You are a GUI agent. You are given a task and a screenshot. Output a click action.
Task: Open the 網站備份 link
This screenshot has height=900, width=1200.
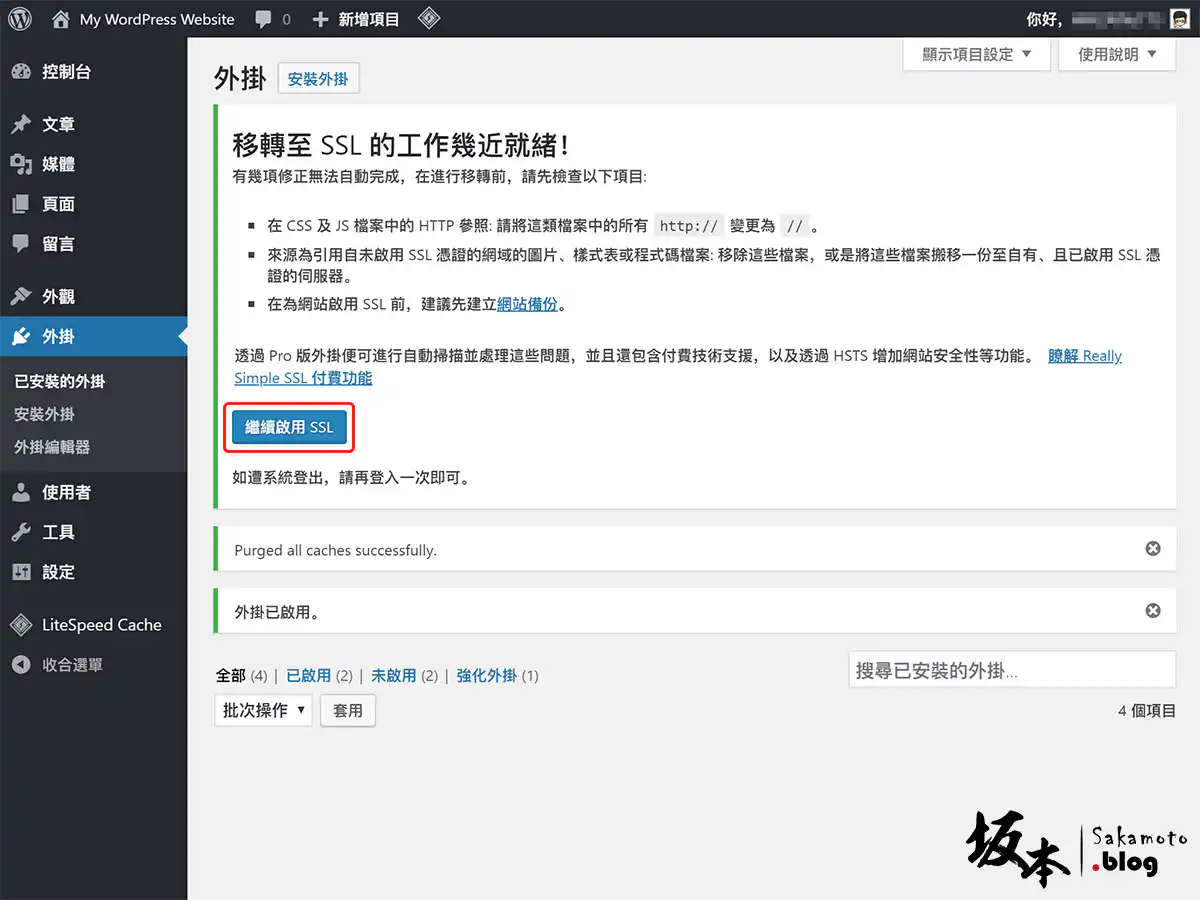click(x=527, y=305)
